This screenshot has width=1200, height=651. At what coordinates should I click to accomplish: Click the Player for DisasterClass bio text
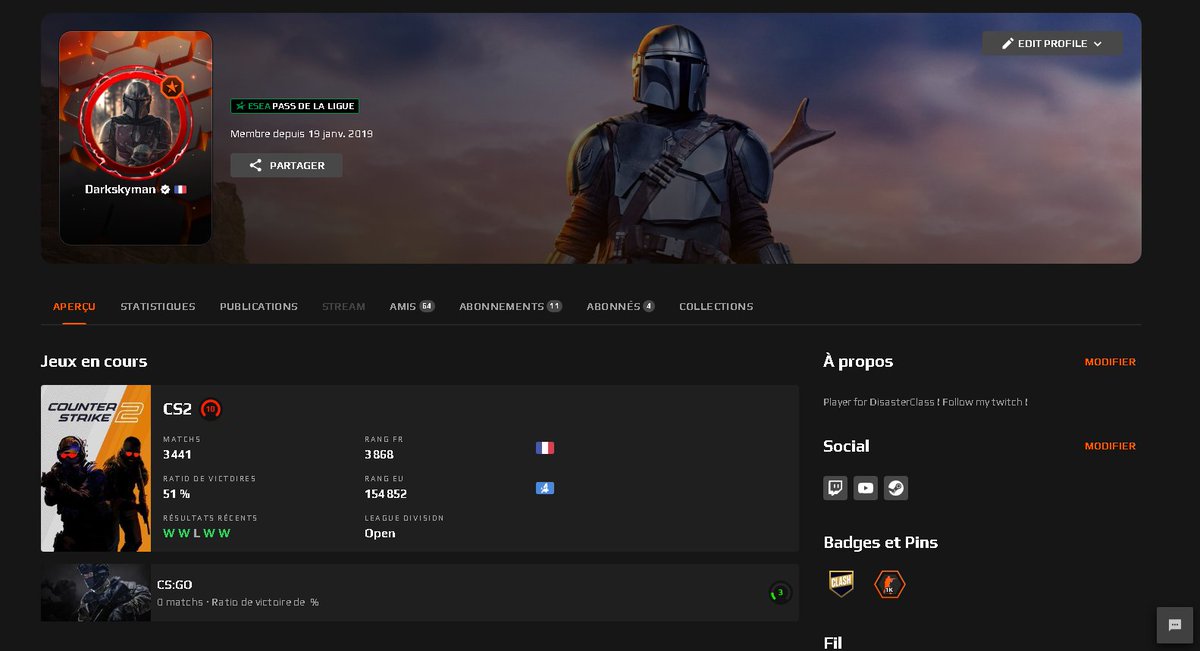pos(925,402)
